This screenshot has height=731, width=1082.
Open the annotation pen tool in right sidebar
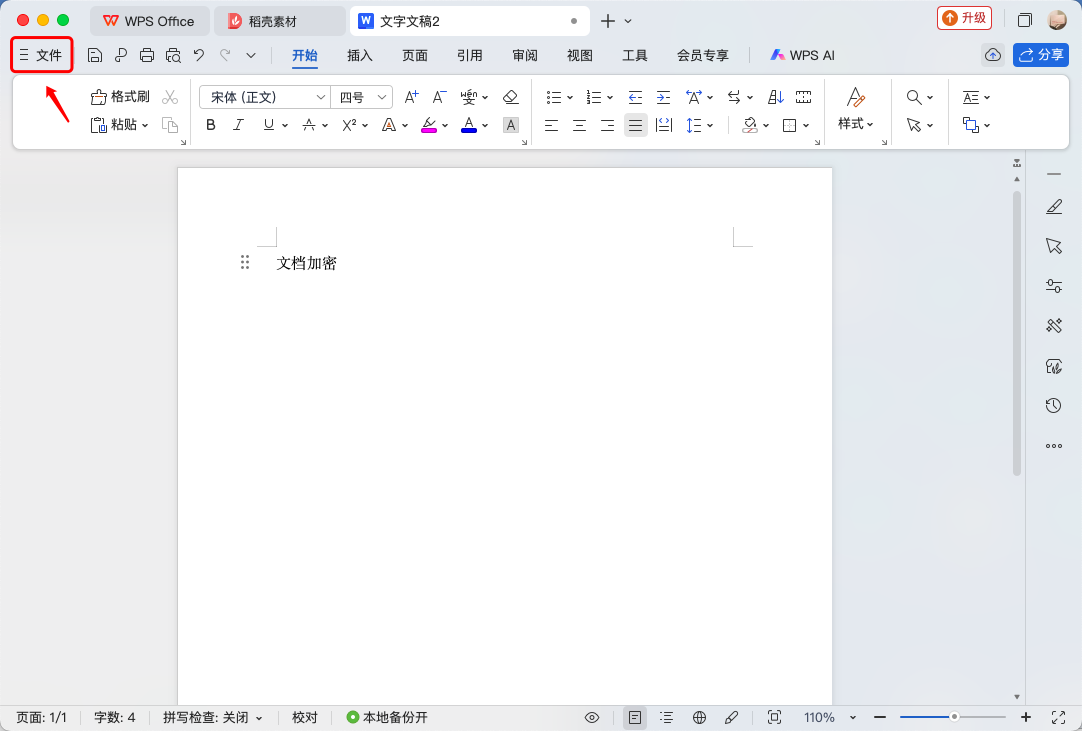click(x=1054, y=206)
